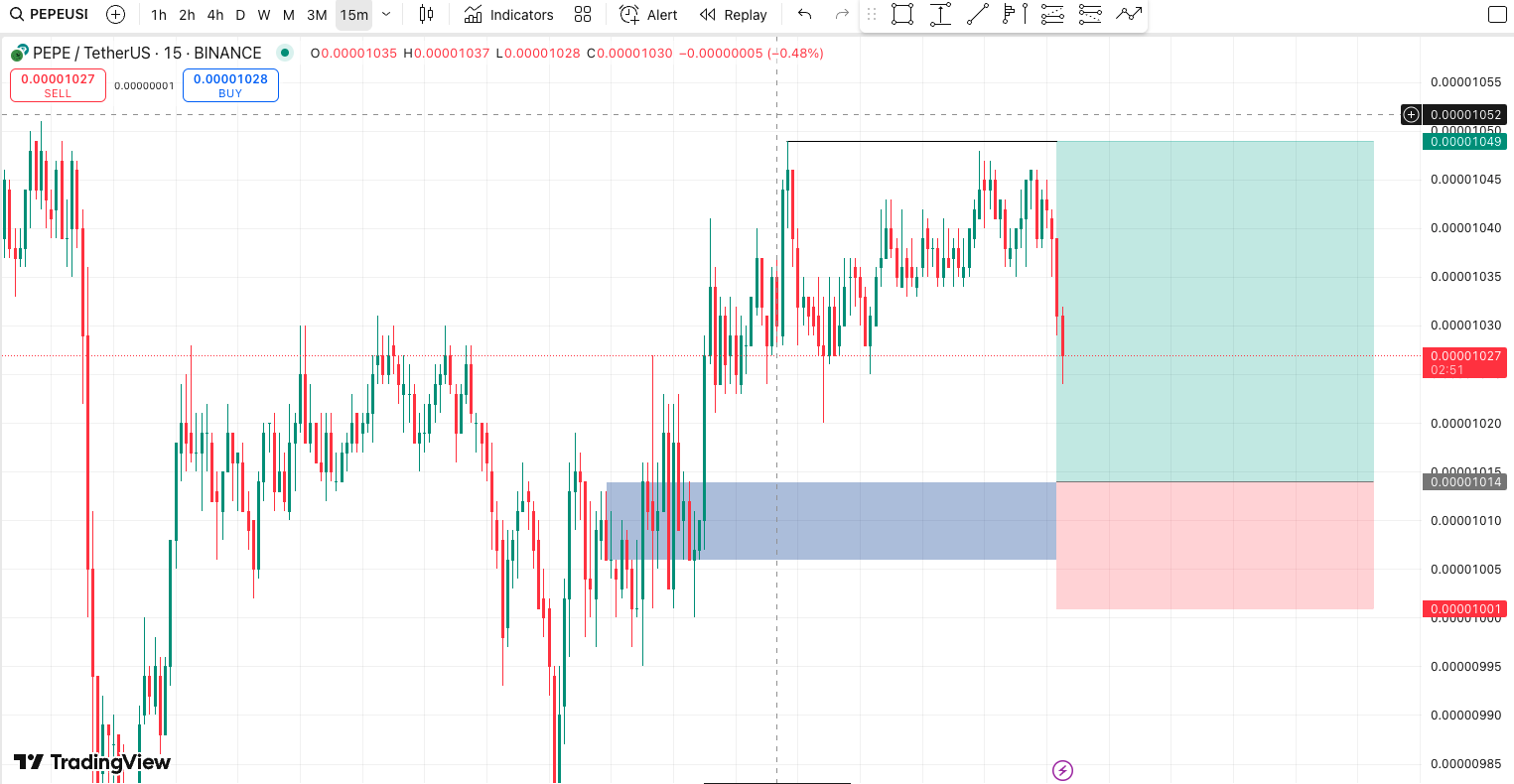Image resolution: width=1514 pixels, height=784 pixels.
Task: Select the rectangle drawing tool
Action: [902, 15]
